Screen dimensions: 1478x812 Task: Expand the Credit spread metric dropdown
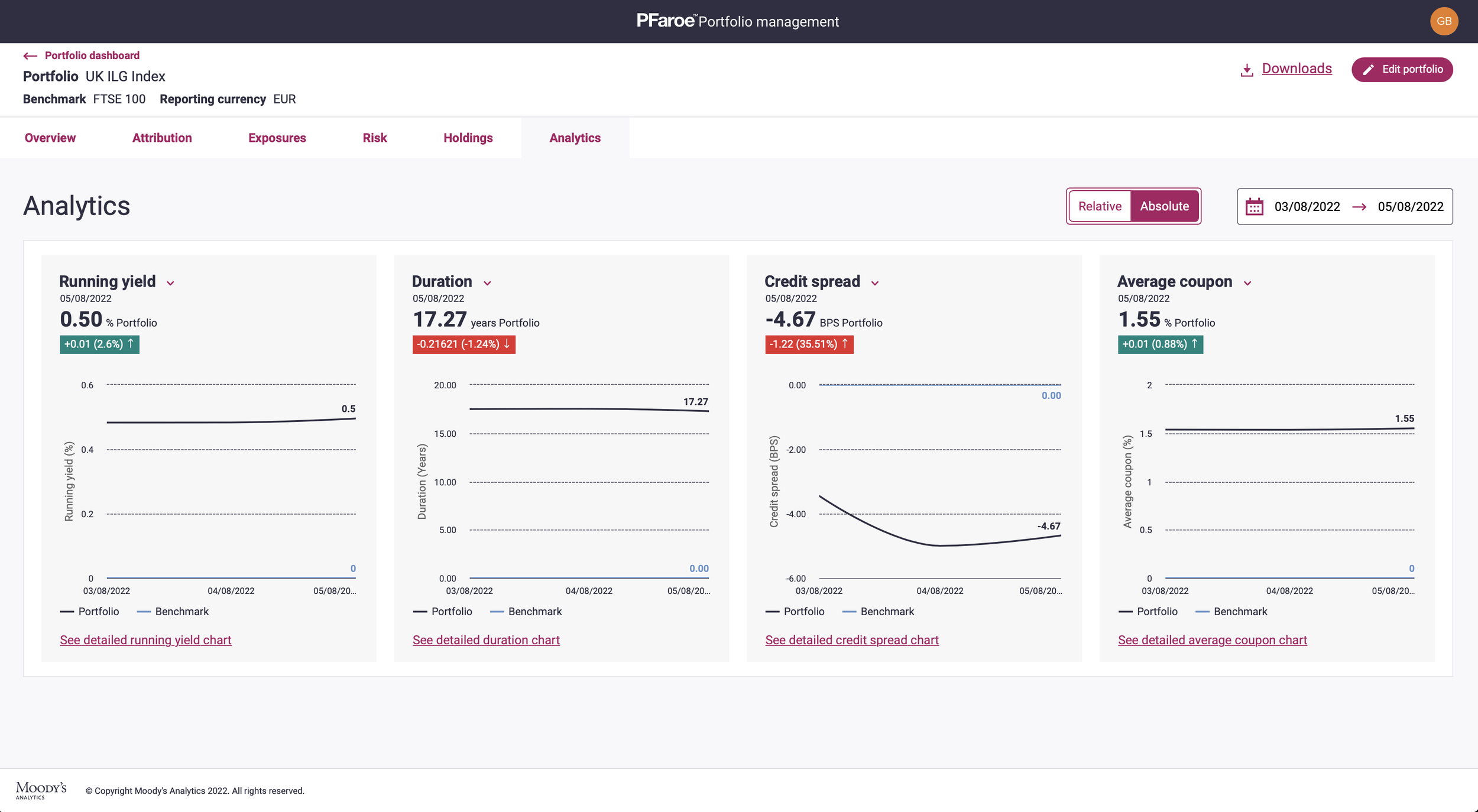(875, 283)
